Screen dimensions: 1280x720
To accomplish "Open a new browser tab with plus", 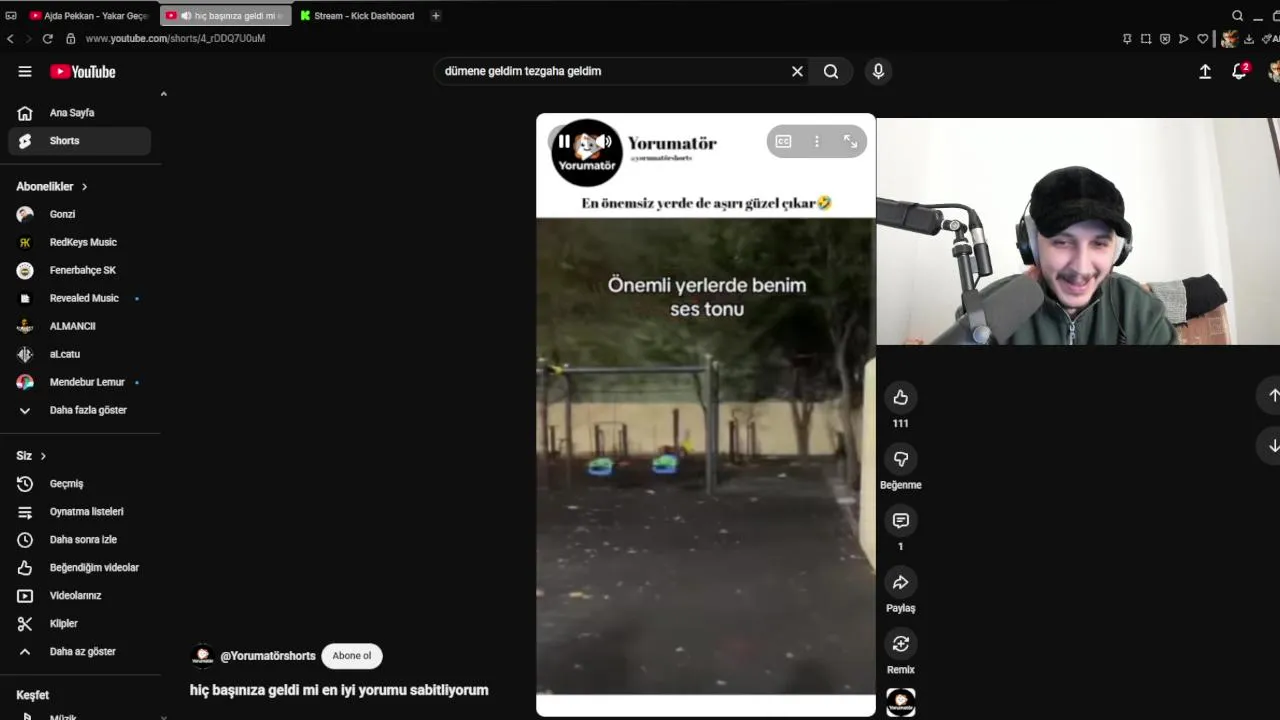I will 435,16.
